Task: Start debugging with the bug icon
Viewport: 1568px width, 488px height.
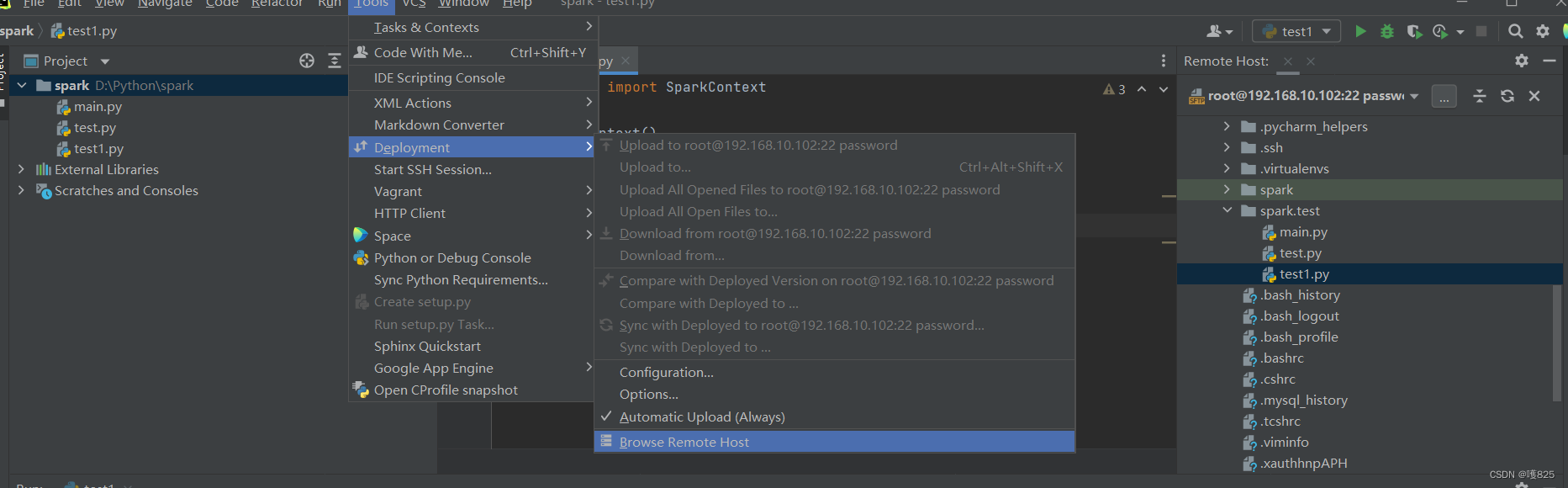Action: pyautogui.click(x=1387, y=31)
